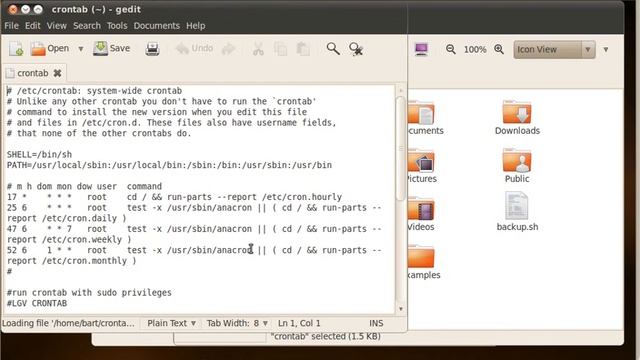Select the Pictures folder in file manager

pyautogui.click(x=422, y=166)
